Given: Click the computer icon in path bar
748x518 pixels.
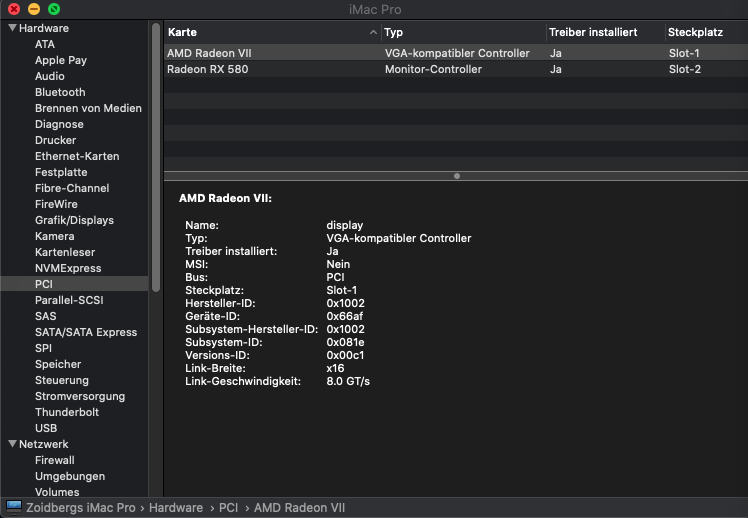Looking at the screenshot, I should point(14,507).
